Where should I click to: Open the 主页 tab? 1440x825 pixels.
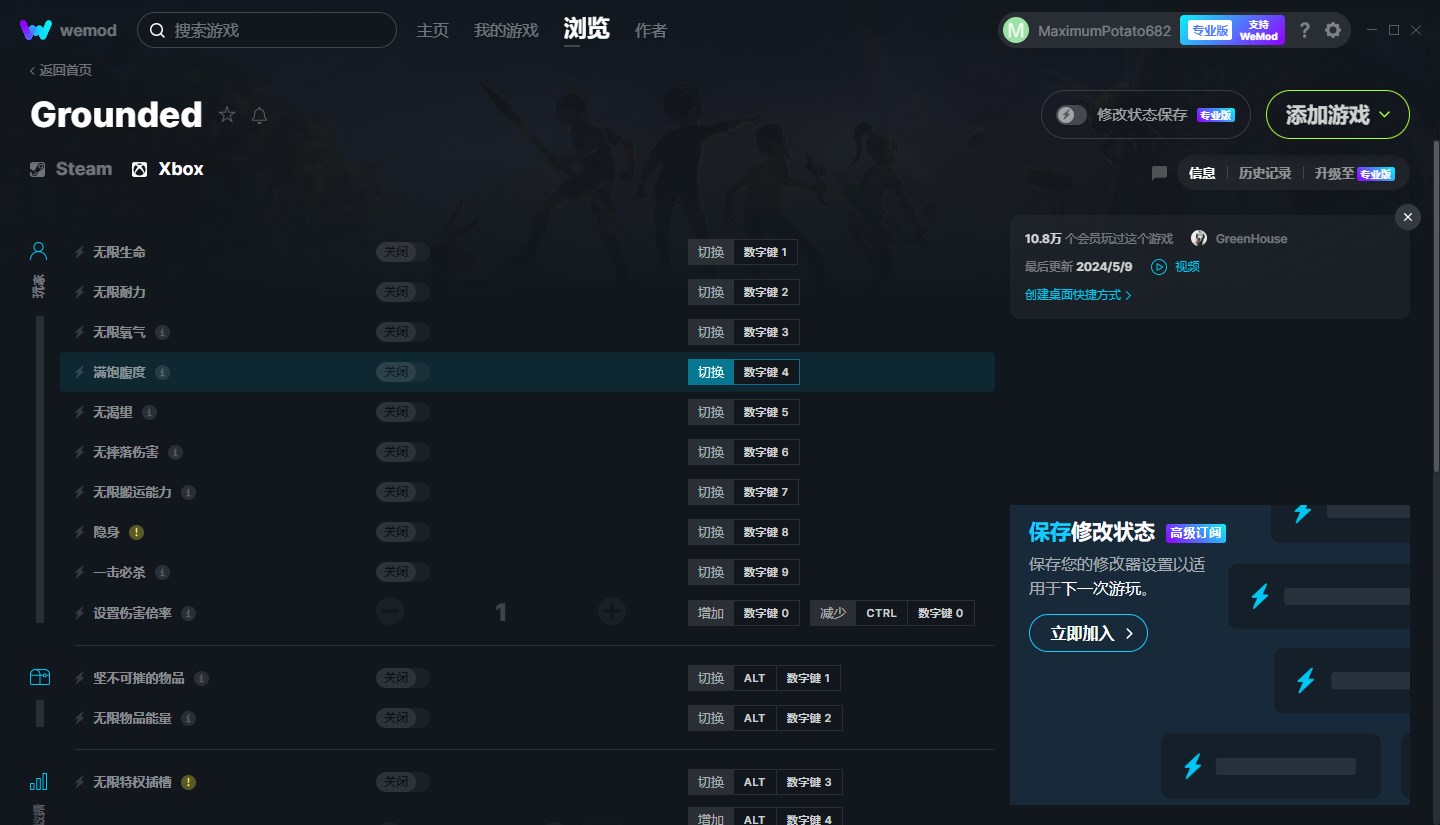(x=433, y=31)
